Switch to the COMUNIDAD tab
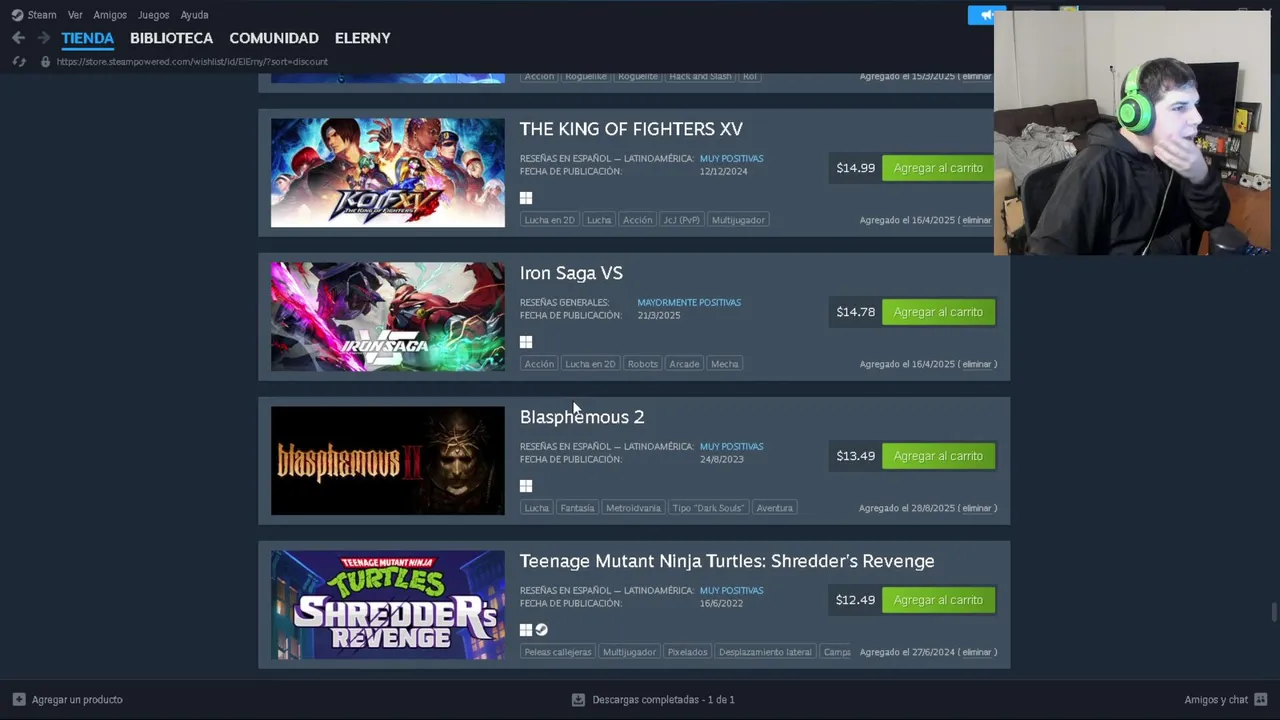 [x=274, y=38]
